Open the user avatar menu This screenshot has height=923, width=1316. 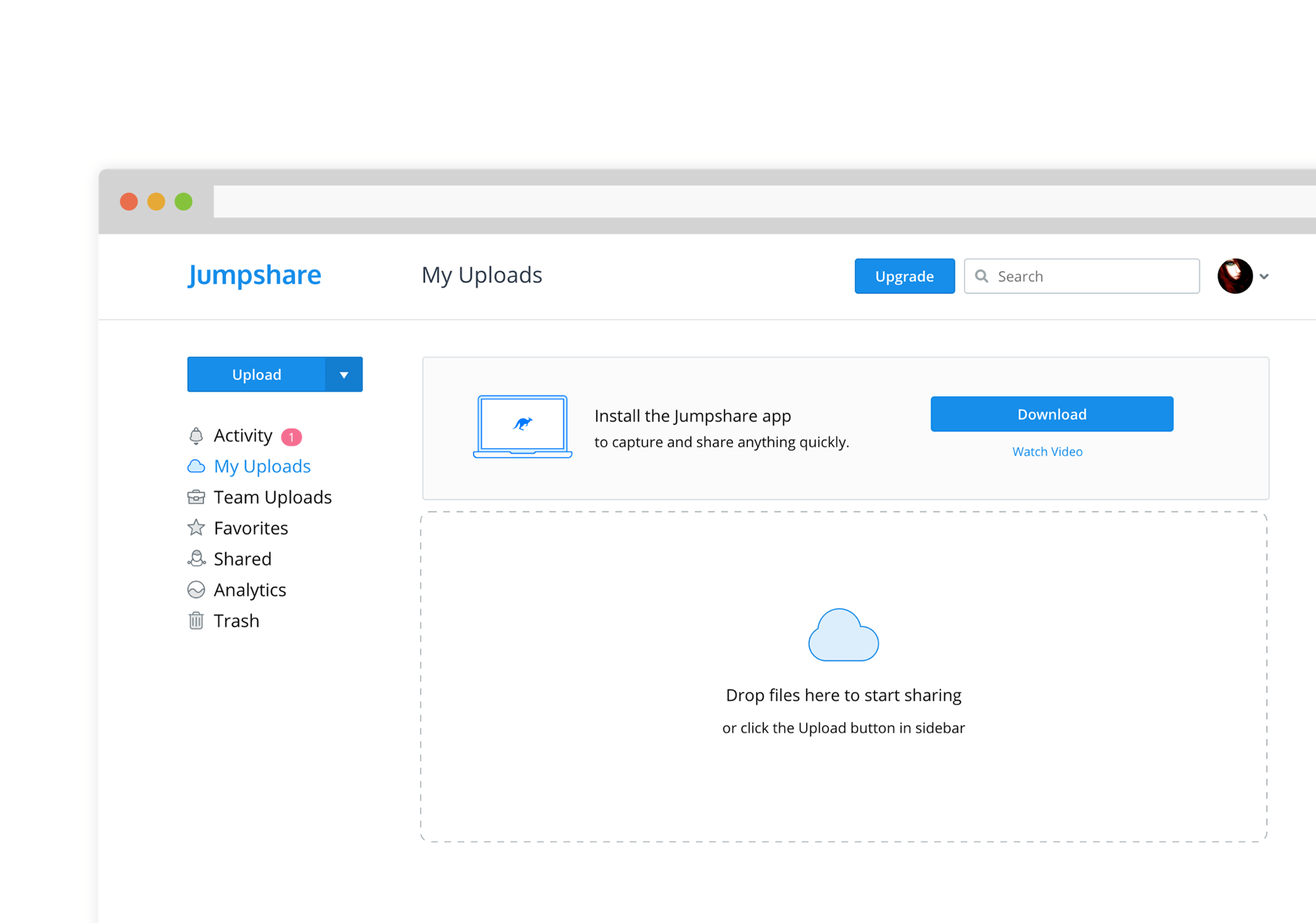[x=1235, y=276]
